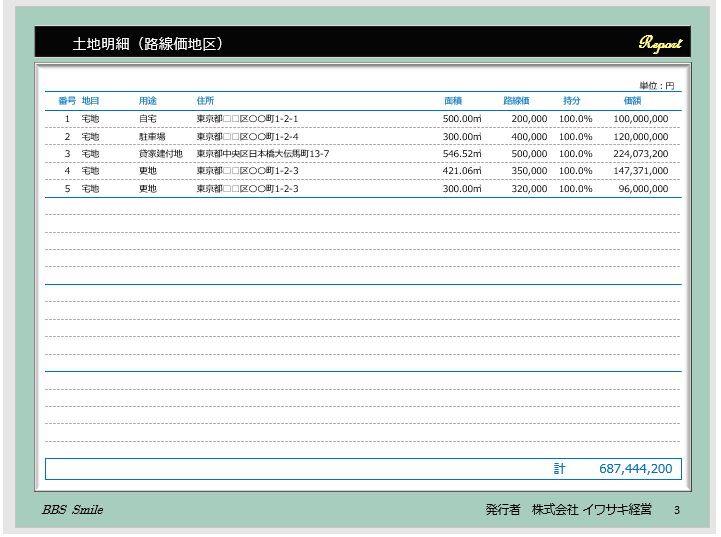Click the total 687,444,200
Image resolution: width=721 pixels, height=537 pixels.
pos(635,468)
